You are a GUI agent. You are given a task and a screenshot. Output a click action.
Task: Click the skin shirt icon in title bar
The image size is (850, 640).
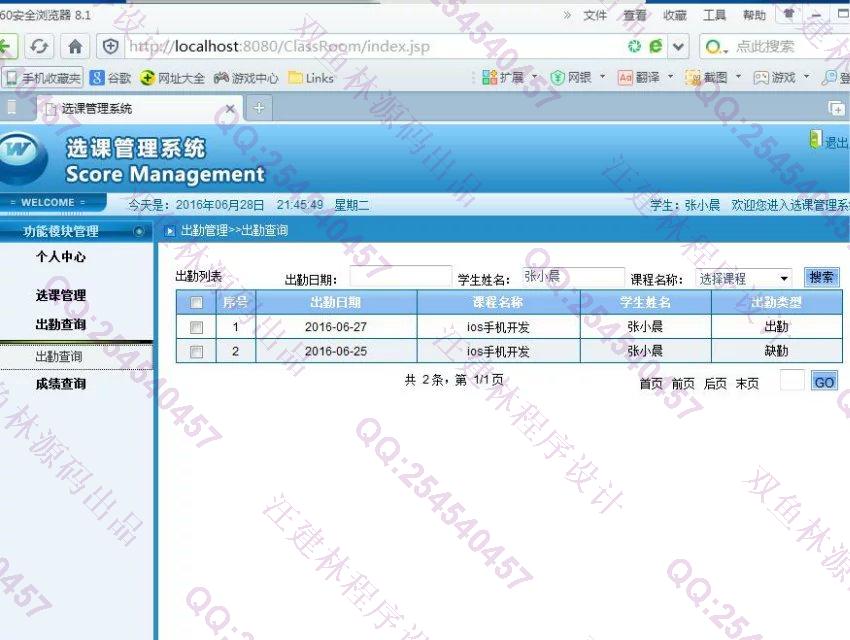(789, 14)
